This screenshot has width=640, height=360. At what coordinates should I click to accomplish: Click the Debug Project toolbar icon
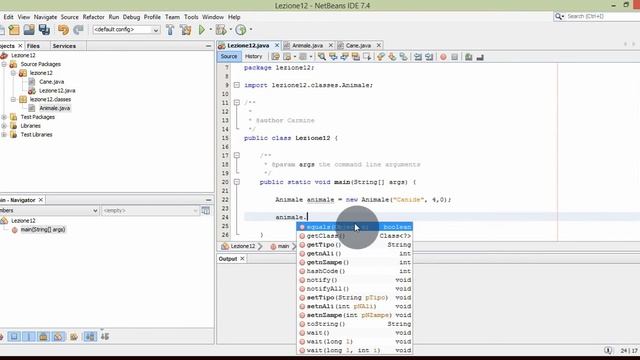point(221,29)
